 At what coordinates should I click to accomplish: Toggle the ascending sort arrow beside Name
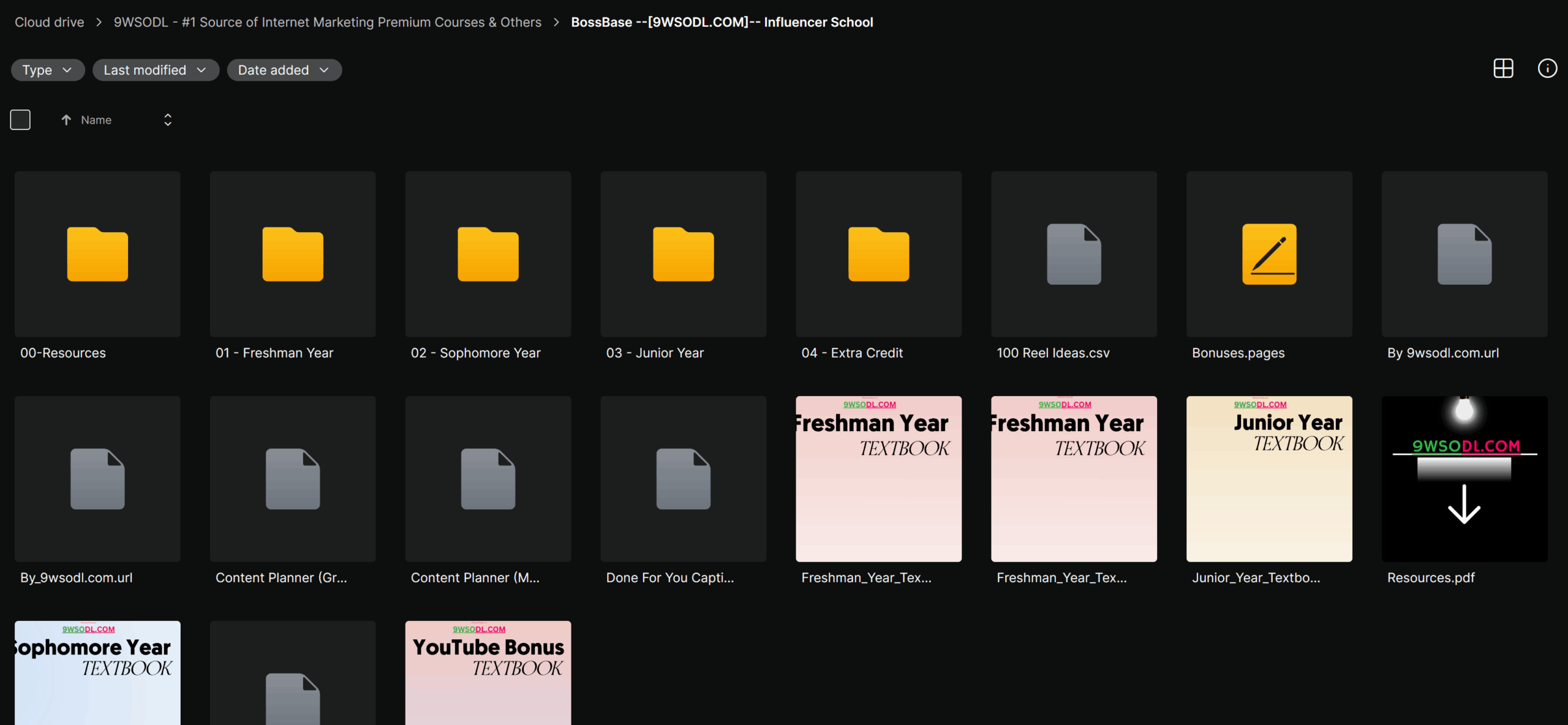(66, 120)
